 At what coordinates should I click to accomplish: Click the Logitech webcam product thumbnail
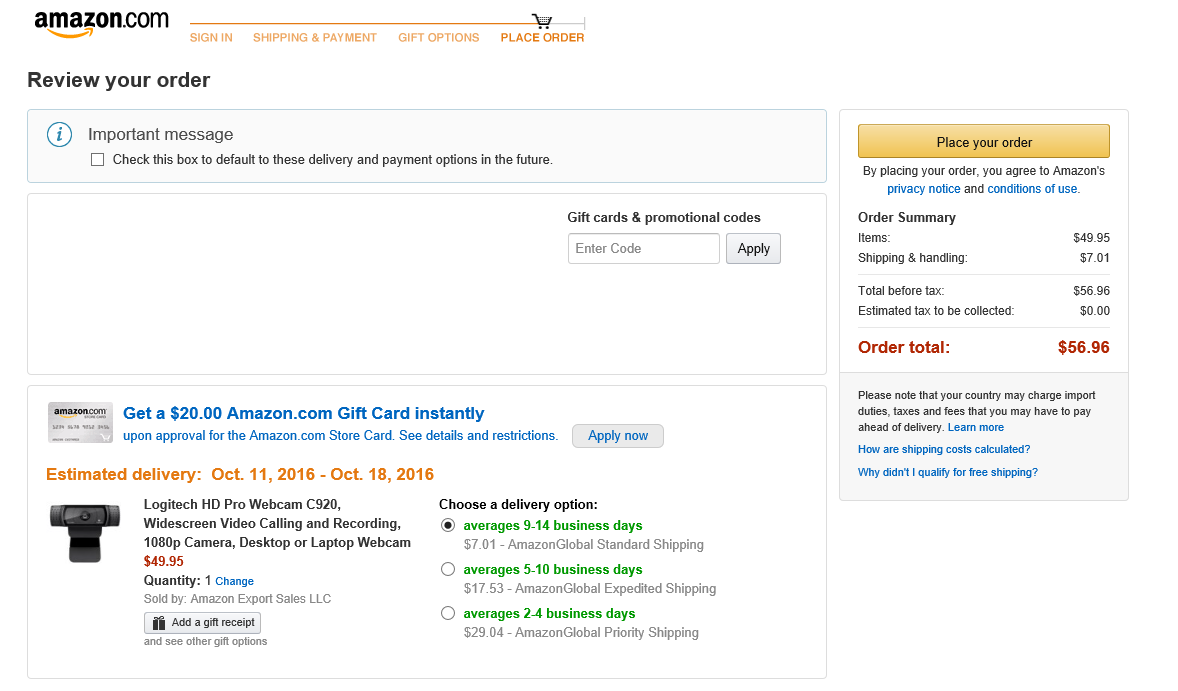pos(86,531)
